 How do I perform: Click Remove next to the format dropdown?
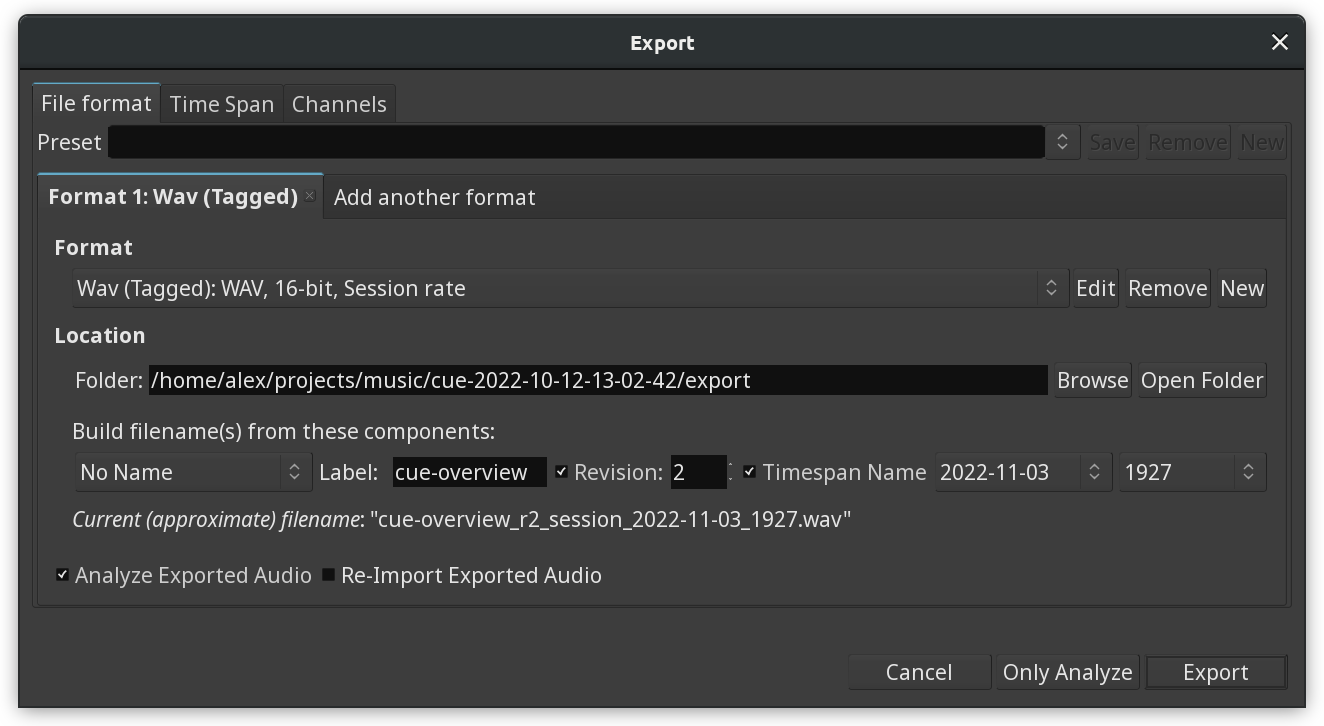click(1167, 288)
